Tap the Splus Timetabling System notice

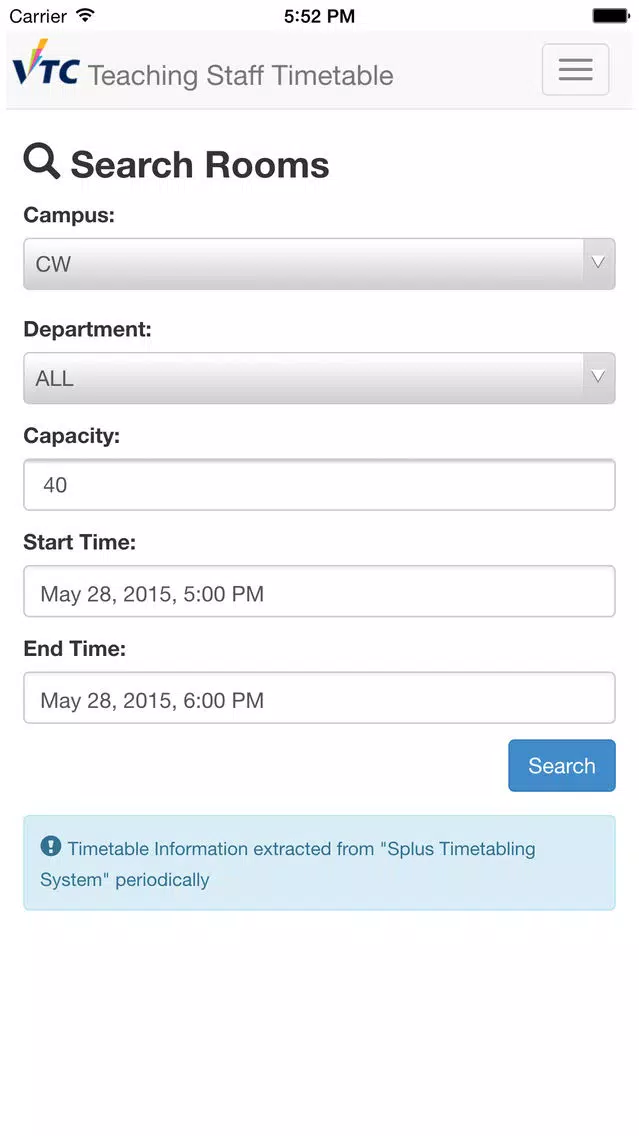(320, 863)
